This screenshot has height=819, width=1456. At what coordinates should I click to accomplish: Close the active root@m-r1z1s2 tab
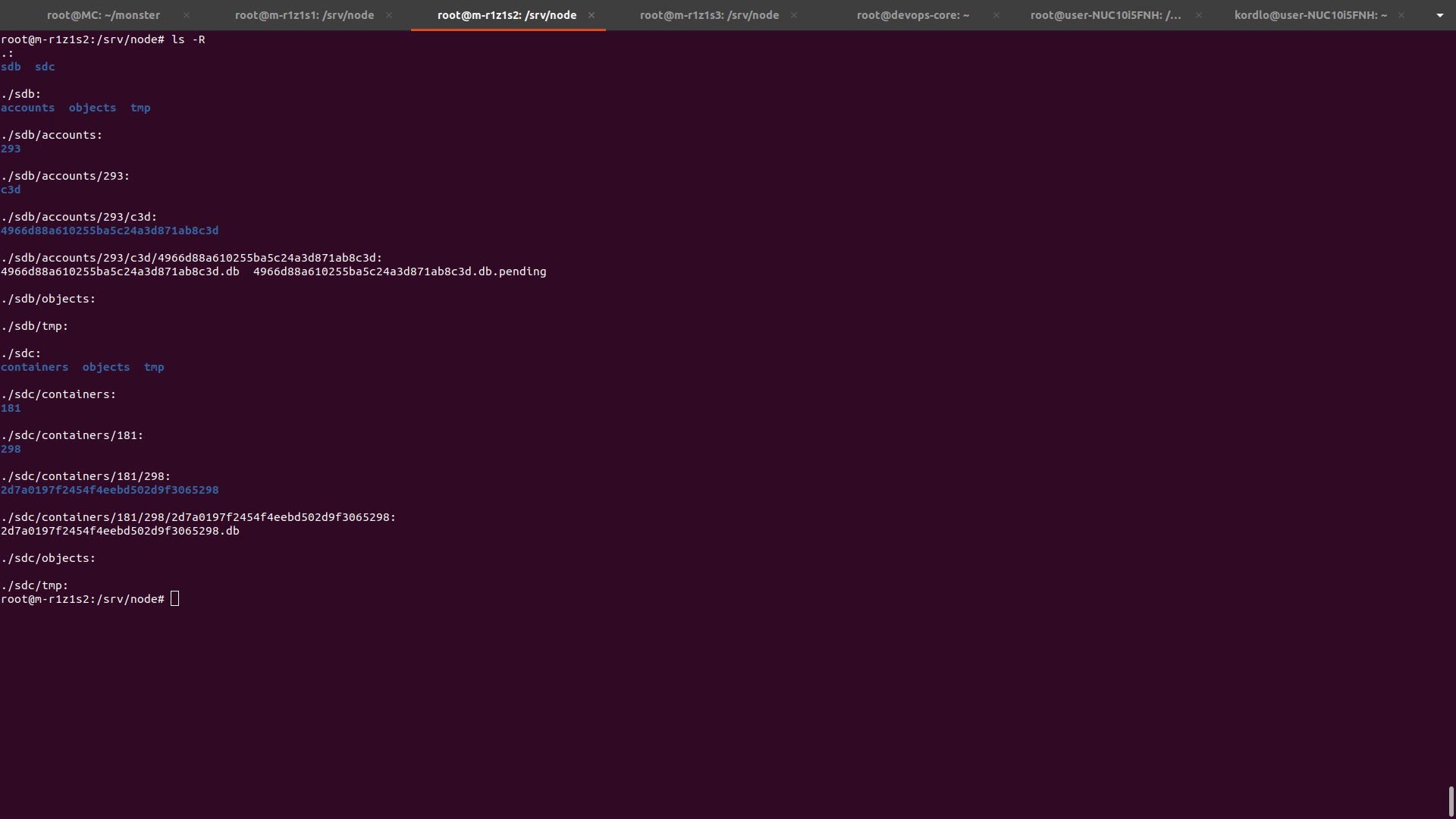[x=591, y=15]
